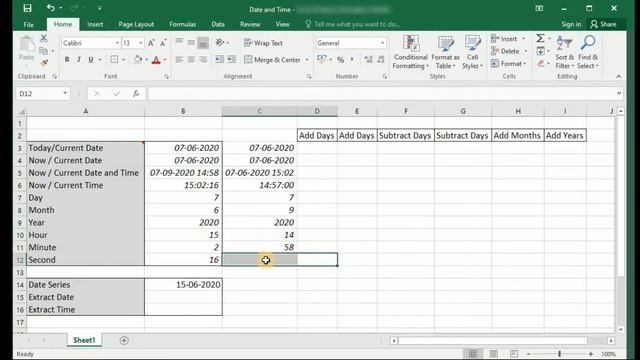Click the Sign in link
This screenshot has width=640, height=360.
(x=571, y=24)
